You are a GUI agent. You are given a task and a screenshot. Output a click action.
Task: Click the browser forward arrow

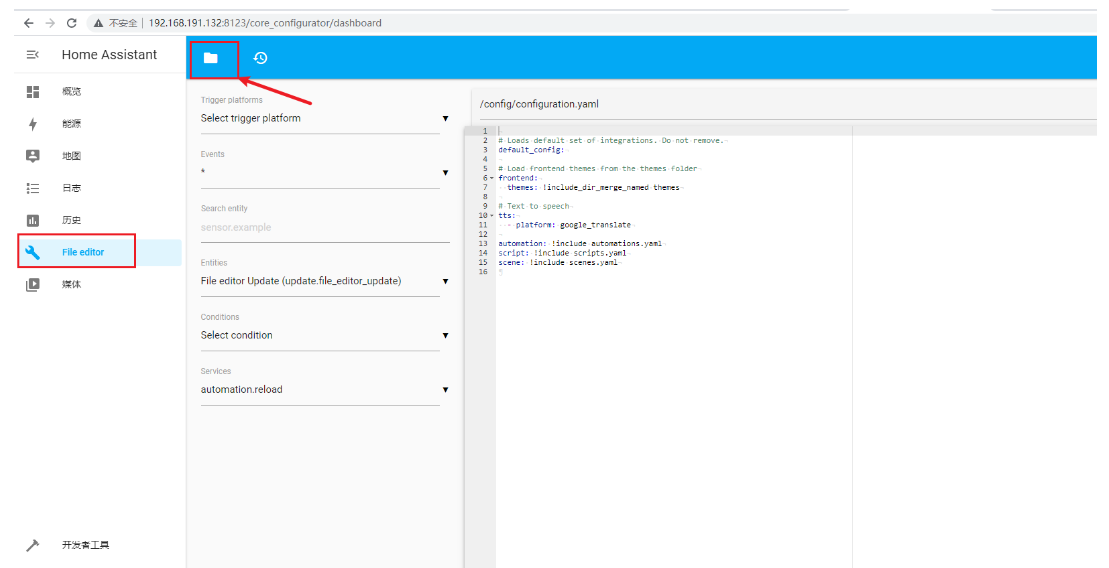(x=50, y=23)
